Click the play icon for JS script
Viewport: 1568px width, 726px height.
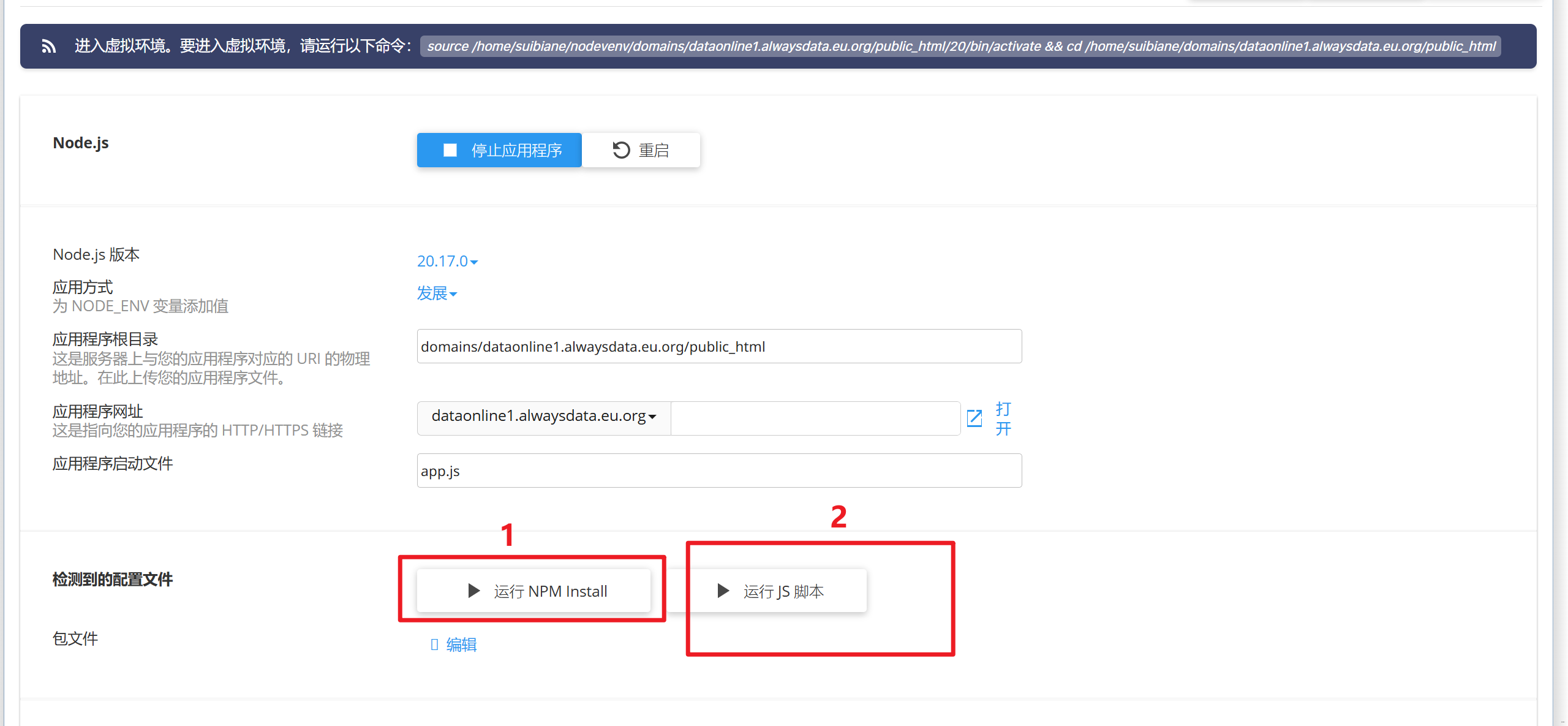(723, 591)
